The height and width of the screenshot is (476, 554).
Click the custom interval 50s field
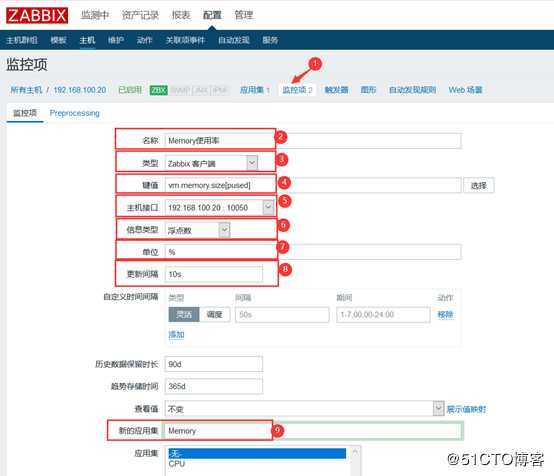pyautogui.click(x=282, y=315)
